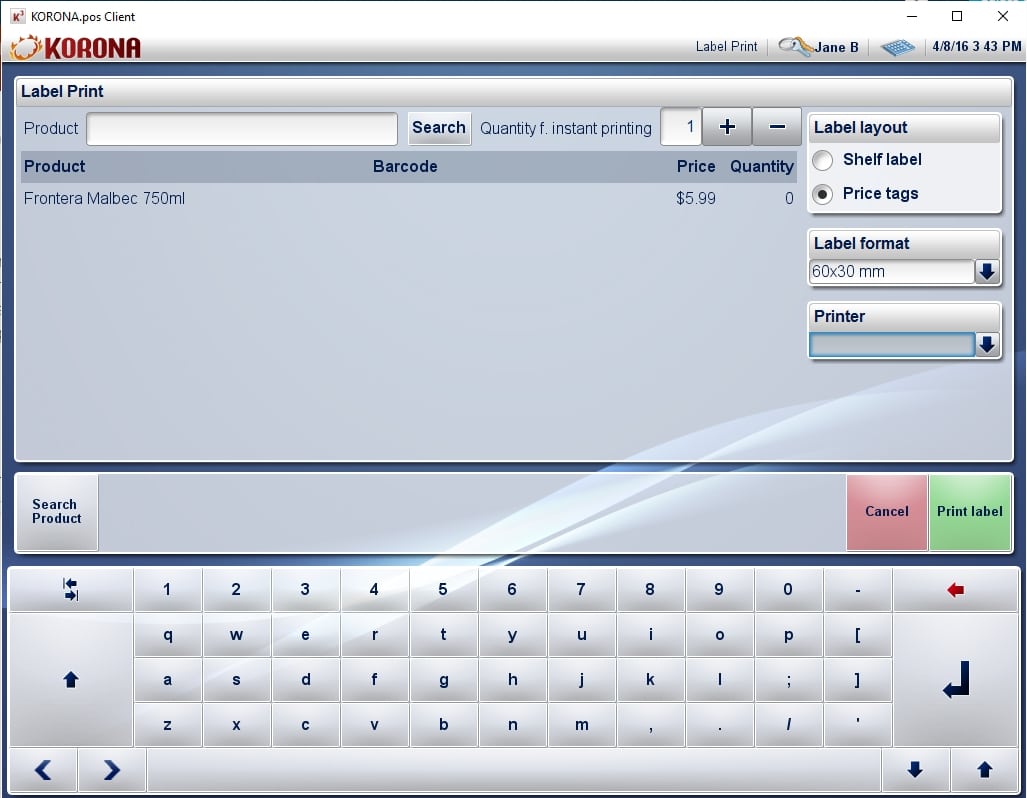Tap the 1 key on virtual keyboard

tap(167, 590)
